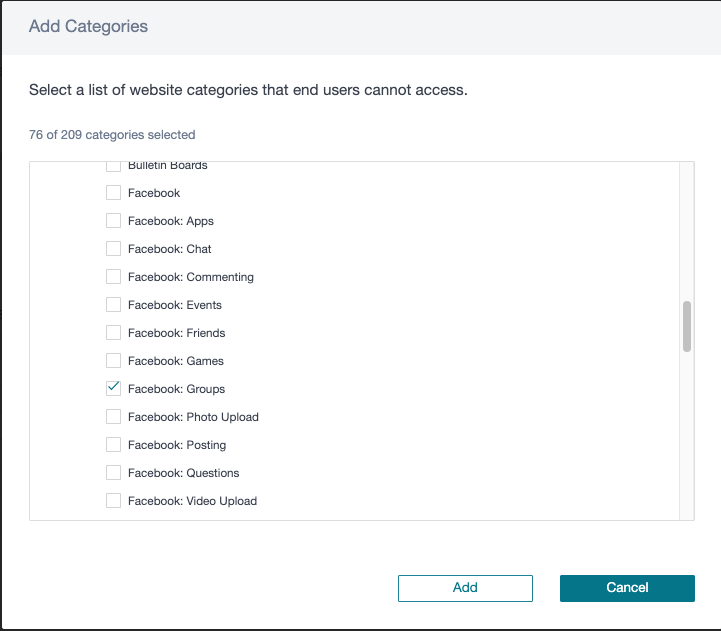Click the Add button
This screenshot has width=721, height=631.
[465, 588]
